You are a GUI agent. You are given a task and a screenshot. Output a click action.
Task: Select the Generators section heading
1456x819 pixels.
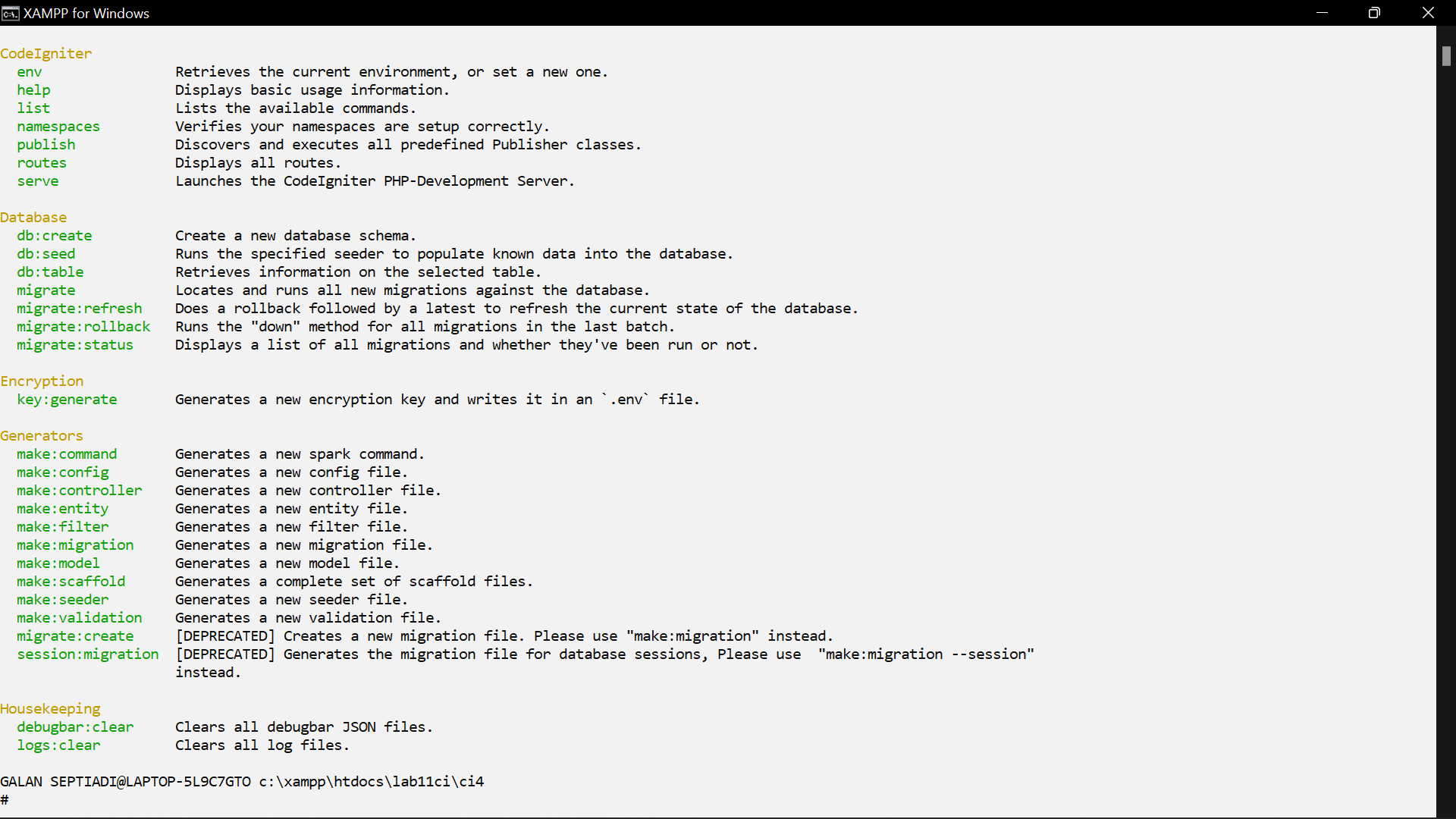42,435
